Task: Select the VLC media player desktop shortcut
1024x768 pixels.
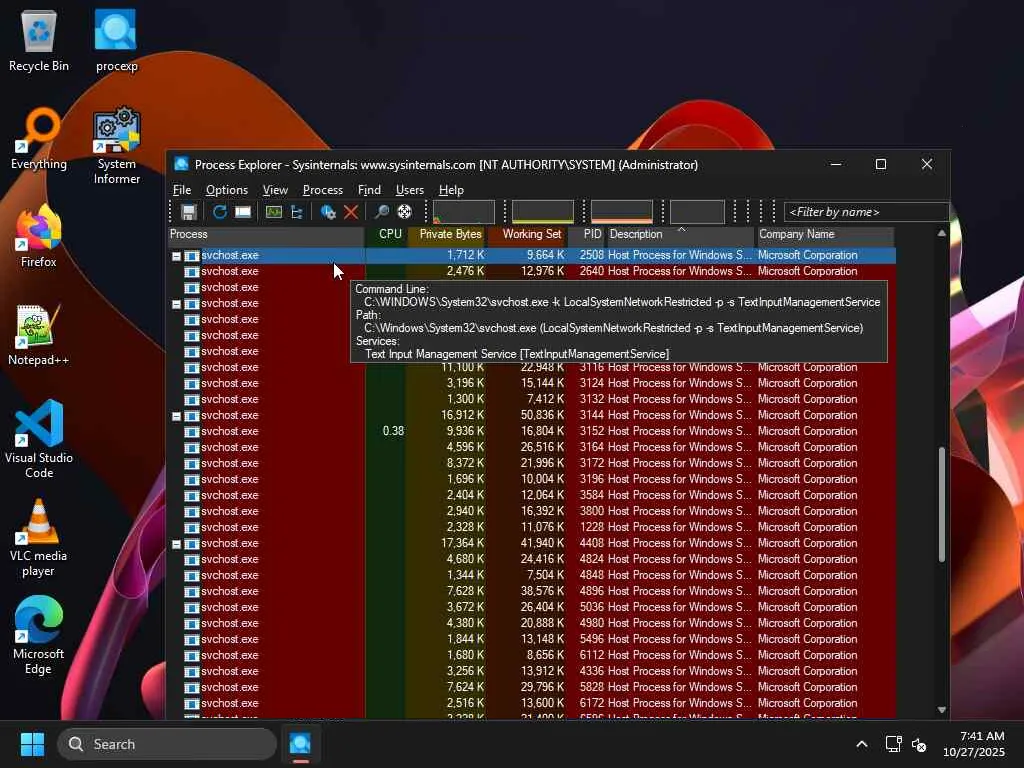Action: click(39, 537)
